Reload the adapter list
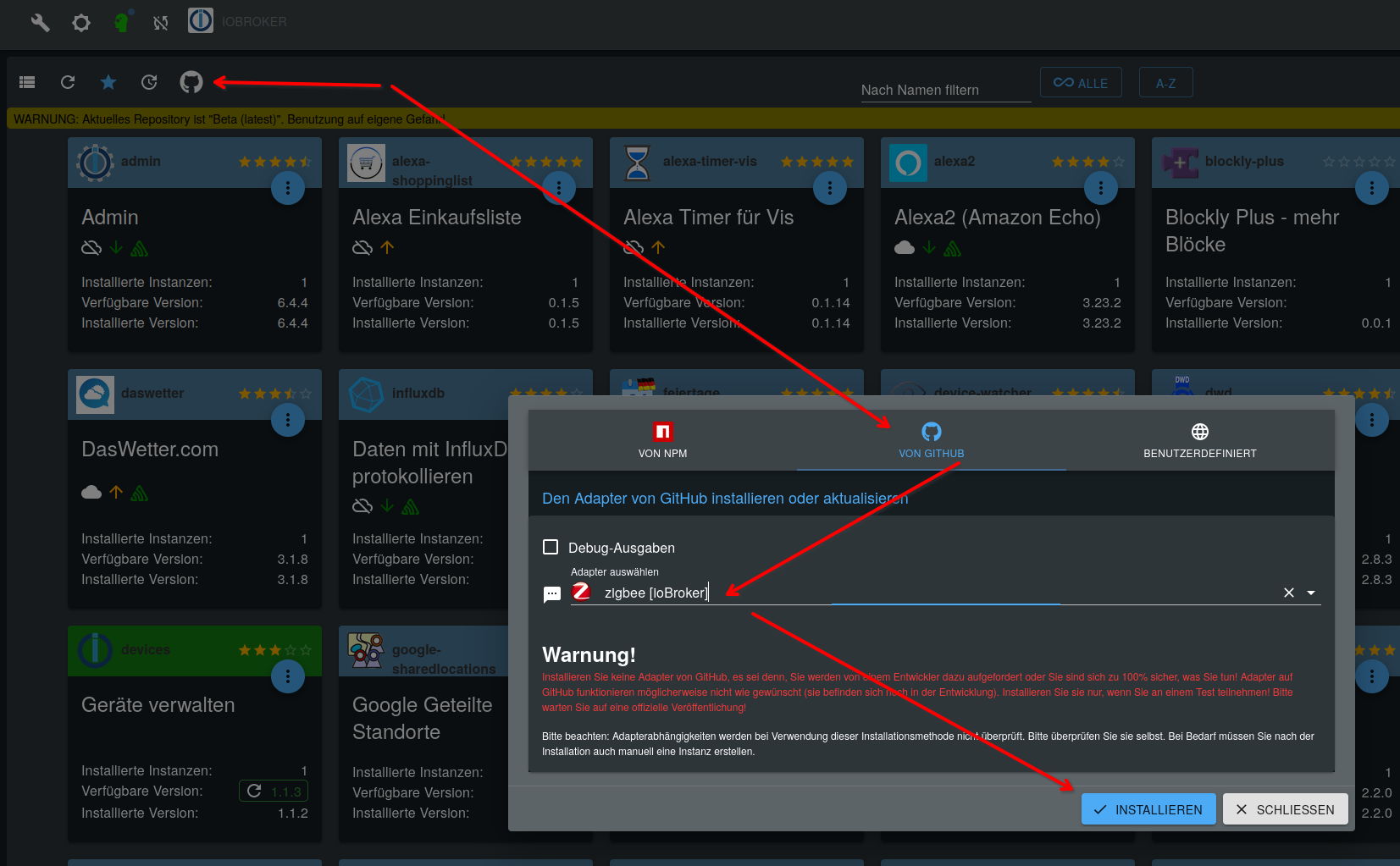 (68, 82)
